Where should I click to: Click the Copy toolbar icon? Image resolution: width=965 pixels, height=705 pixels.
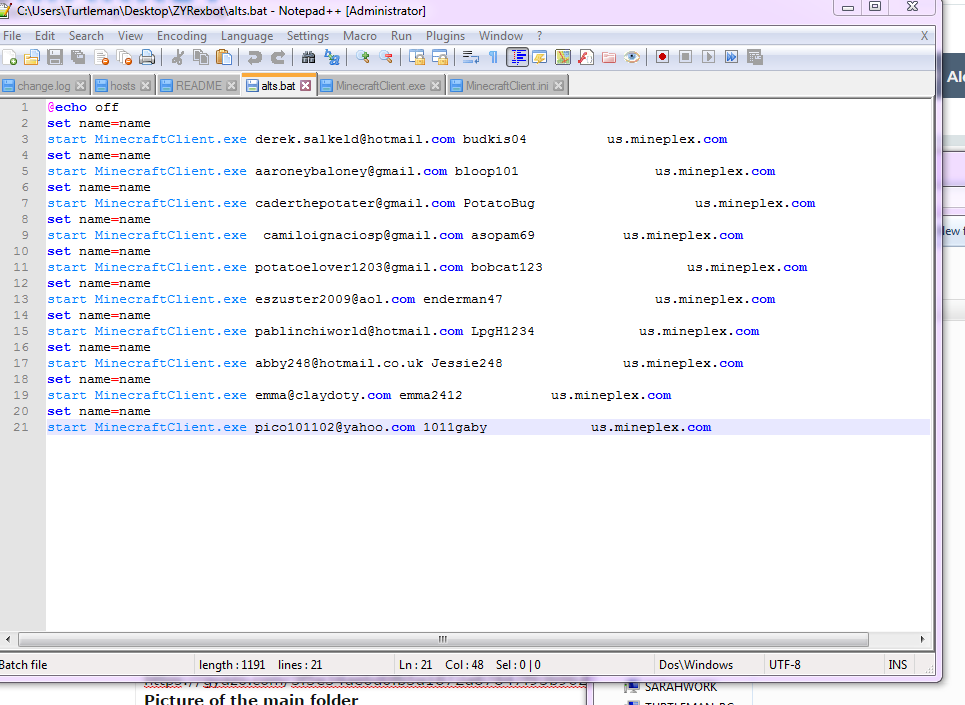point(201,58)
